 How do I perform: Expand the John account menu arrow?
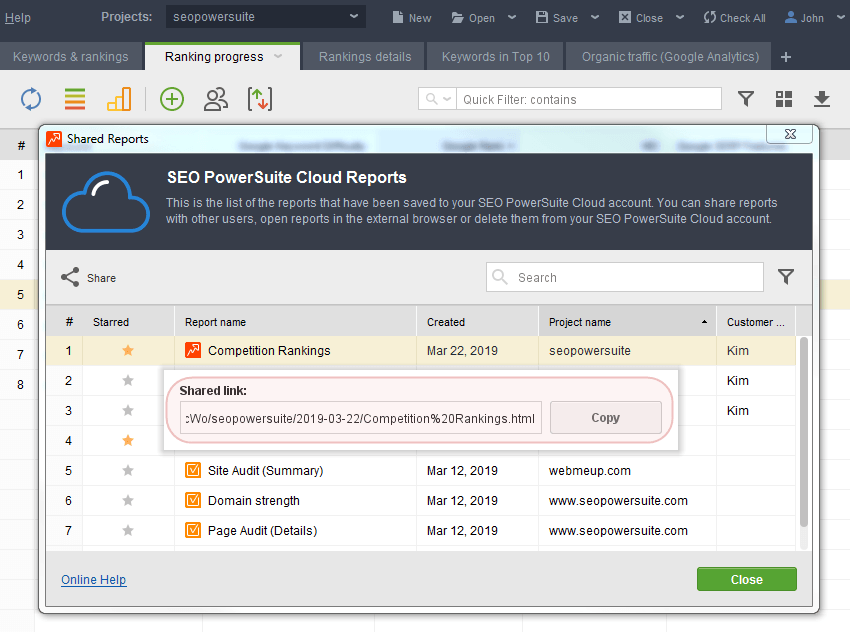pyautogui.click(x=840, y=17)
